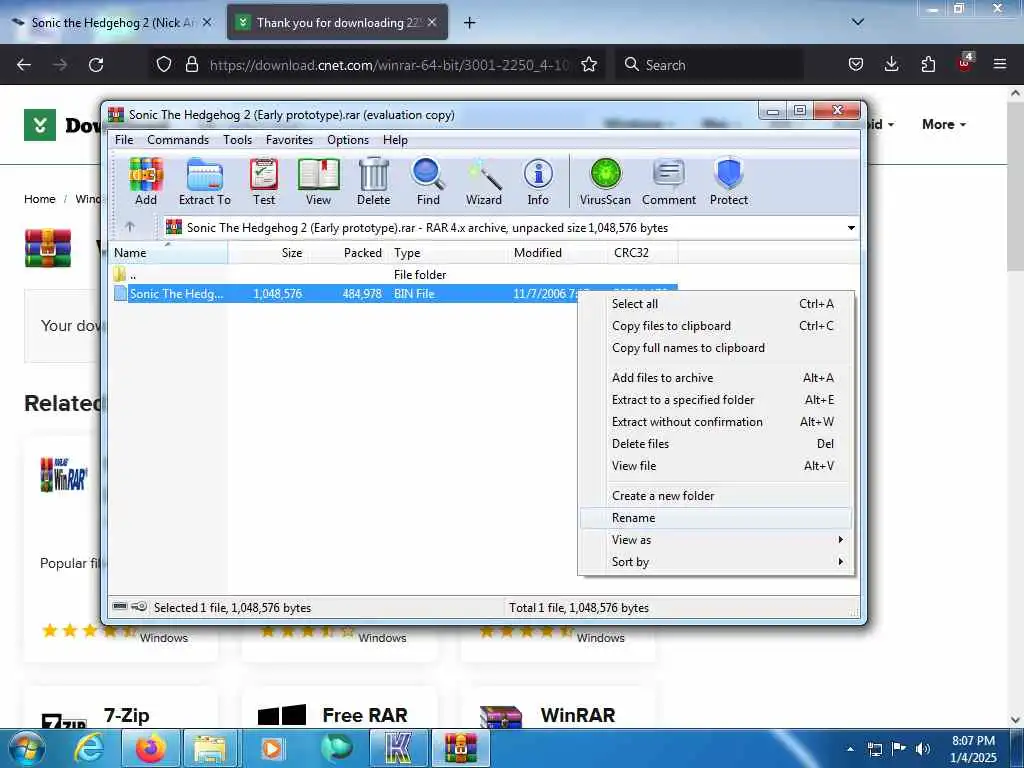Go up one folder level arrow
The width and height of the screenshot is (1024, 768).
[x=130, y=227]
